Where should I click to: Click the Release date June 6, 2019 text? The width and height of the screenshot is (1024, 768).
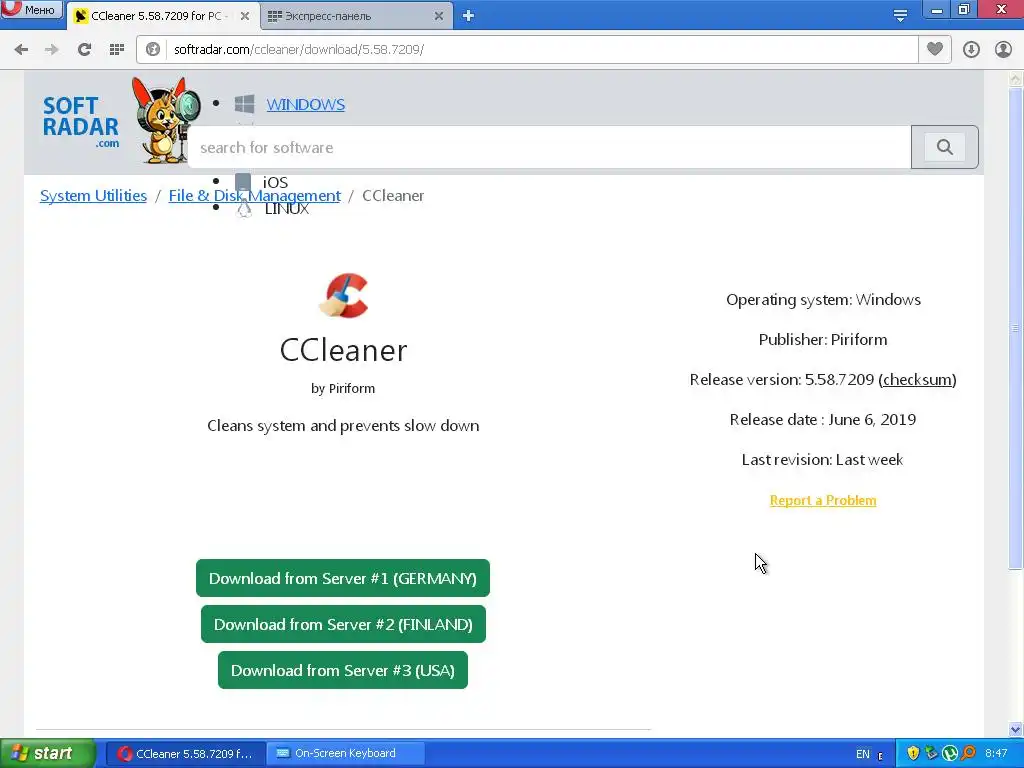[x=823, y=420]
